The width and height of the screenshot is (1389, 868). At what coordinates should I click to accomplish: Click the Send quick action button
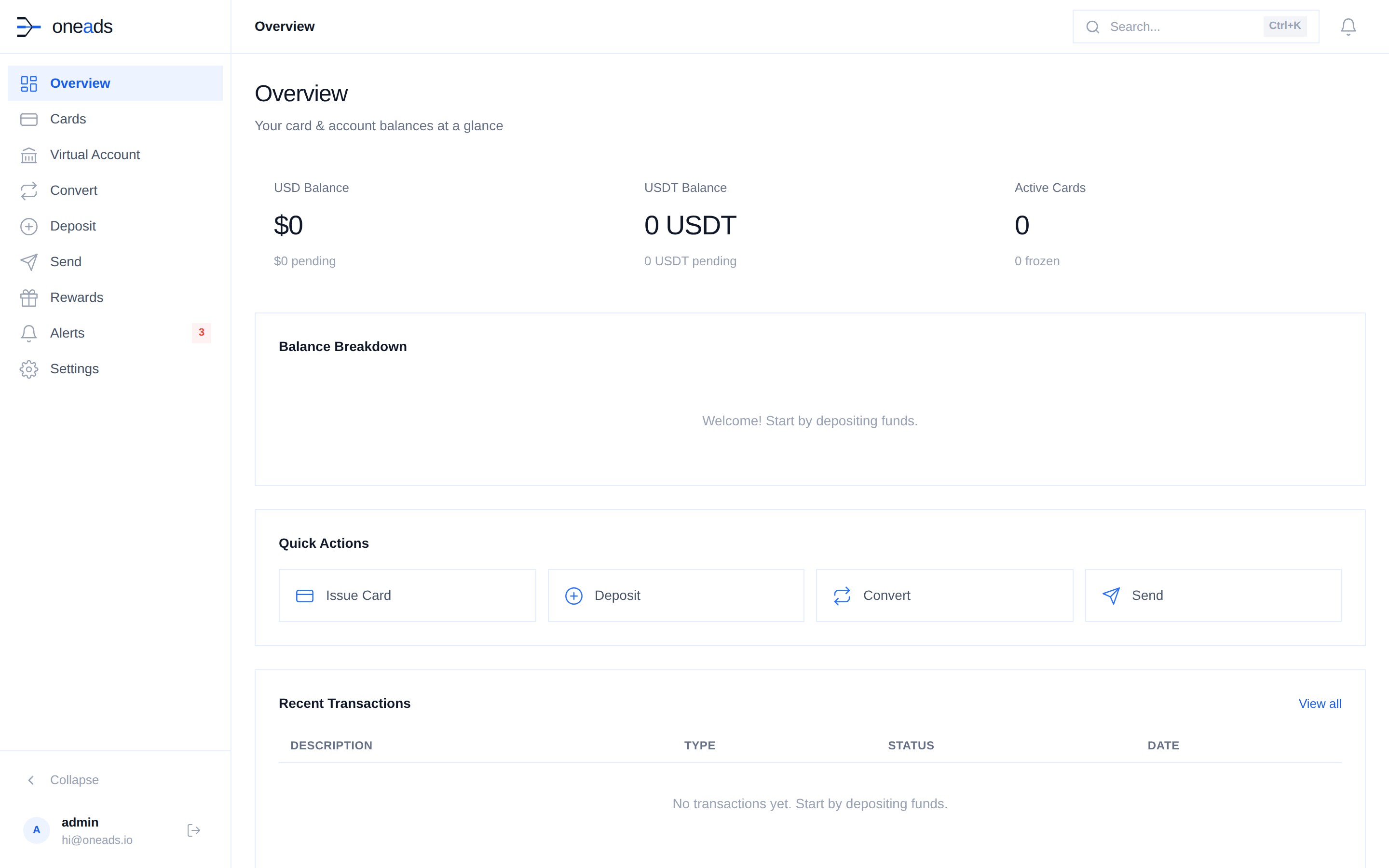(x=1213, y=596)
